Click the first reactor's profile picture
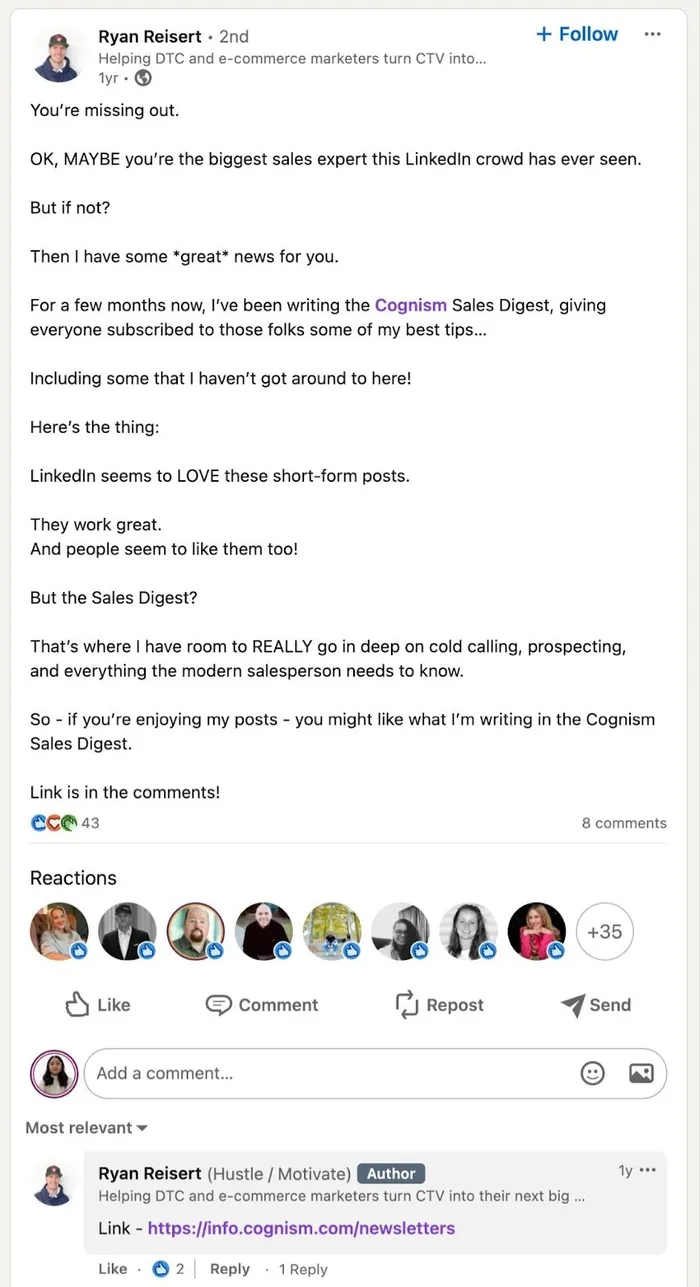This screenshot has height=1287, width=700. 59,932
